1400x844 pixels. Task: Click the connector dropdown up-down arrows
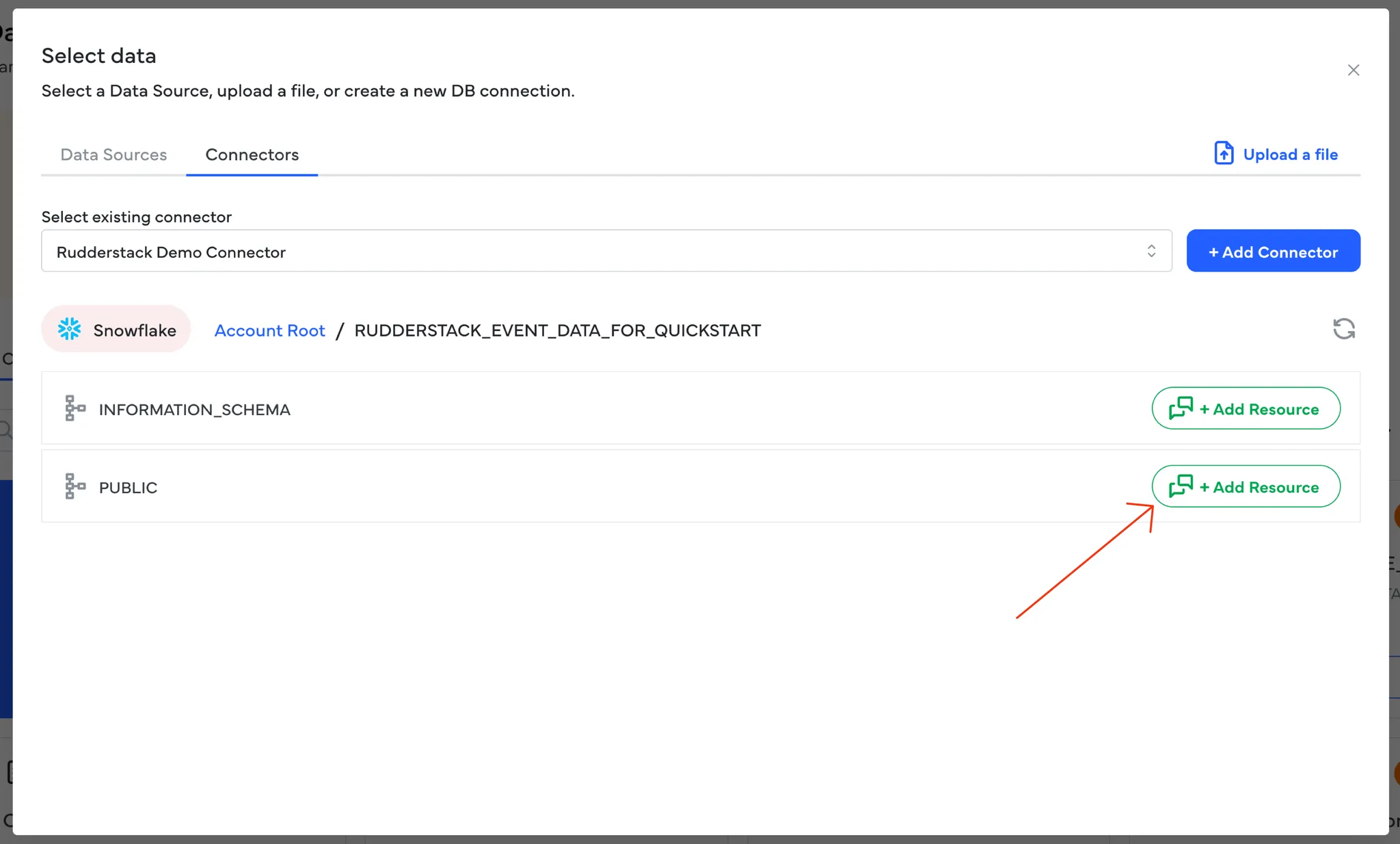[x=1151, y=251]
